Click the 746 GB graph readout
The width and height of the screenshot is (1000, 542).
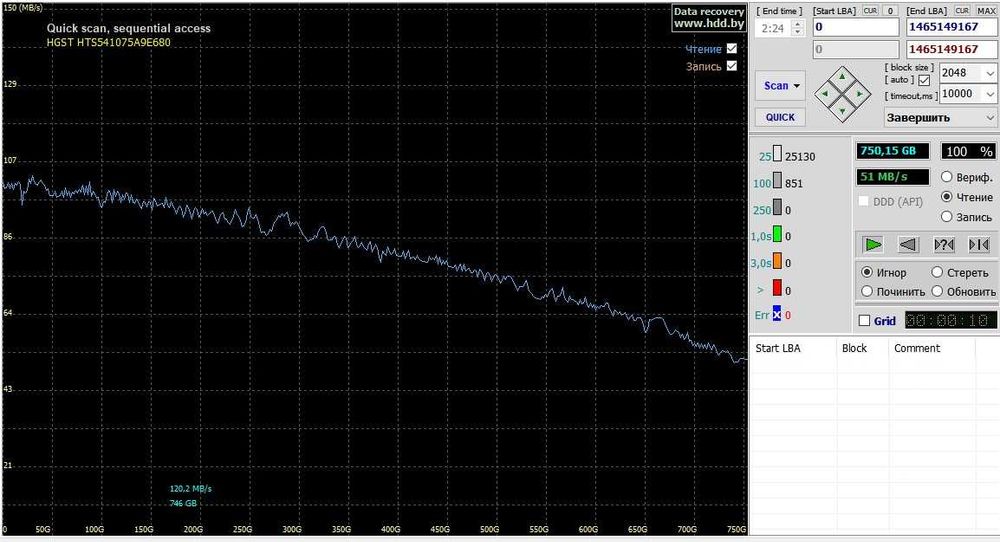pos(183,503)
